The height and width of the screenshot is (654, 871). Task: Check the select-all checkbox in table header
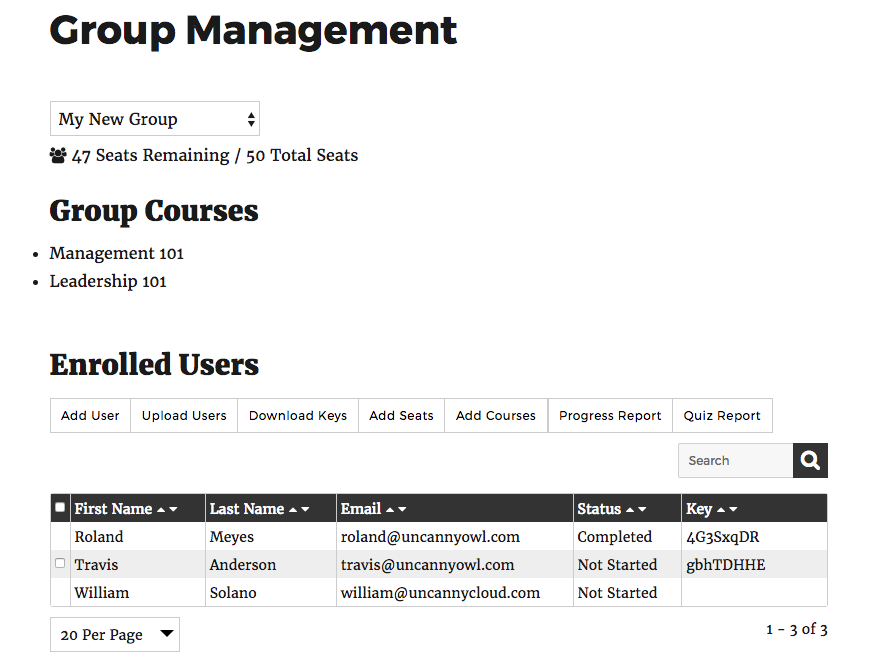point(60,508)
